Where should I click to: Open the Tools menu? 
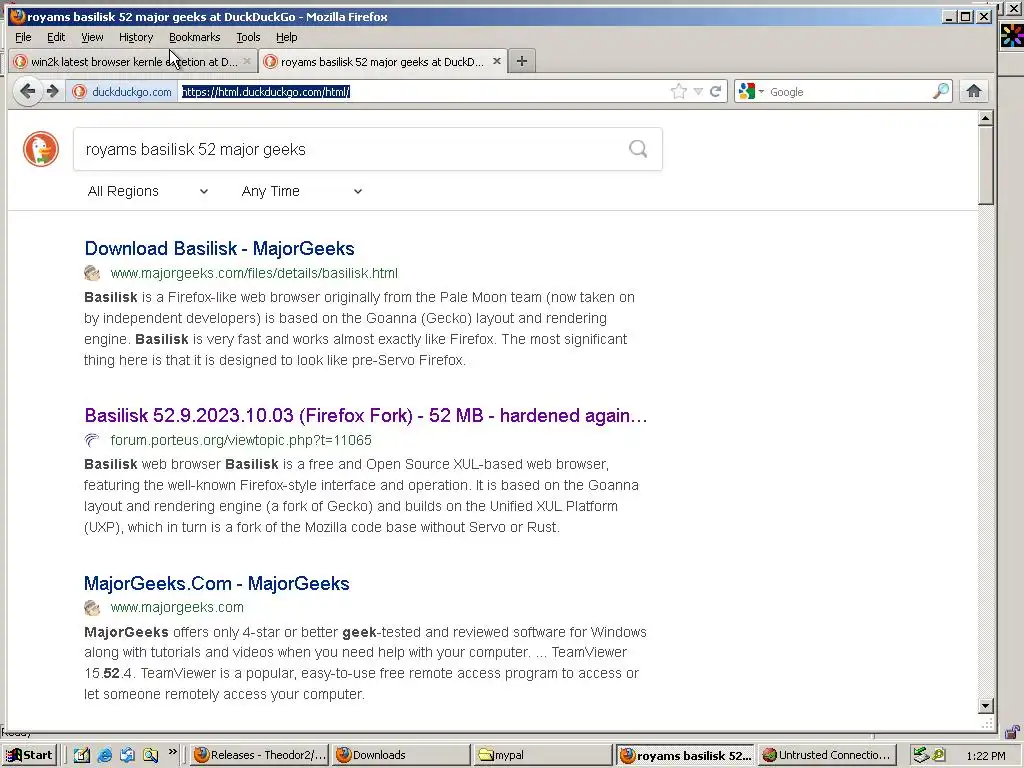(248, 37)
